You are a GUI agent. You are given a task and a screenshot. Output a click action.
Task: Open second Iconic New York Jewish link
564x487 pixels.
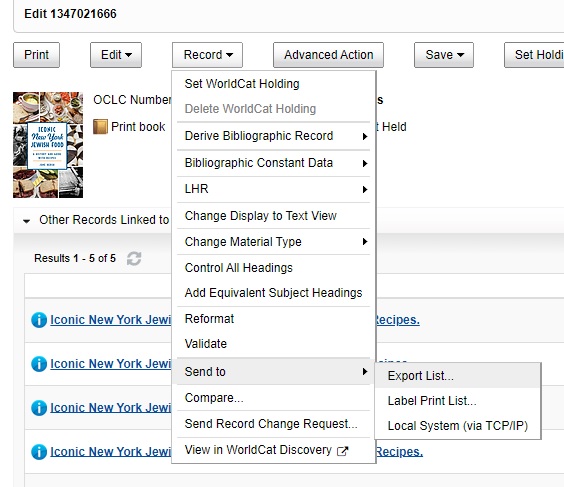110,364
